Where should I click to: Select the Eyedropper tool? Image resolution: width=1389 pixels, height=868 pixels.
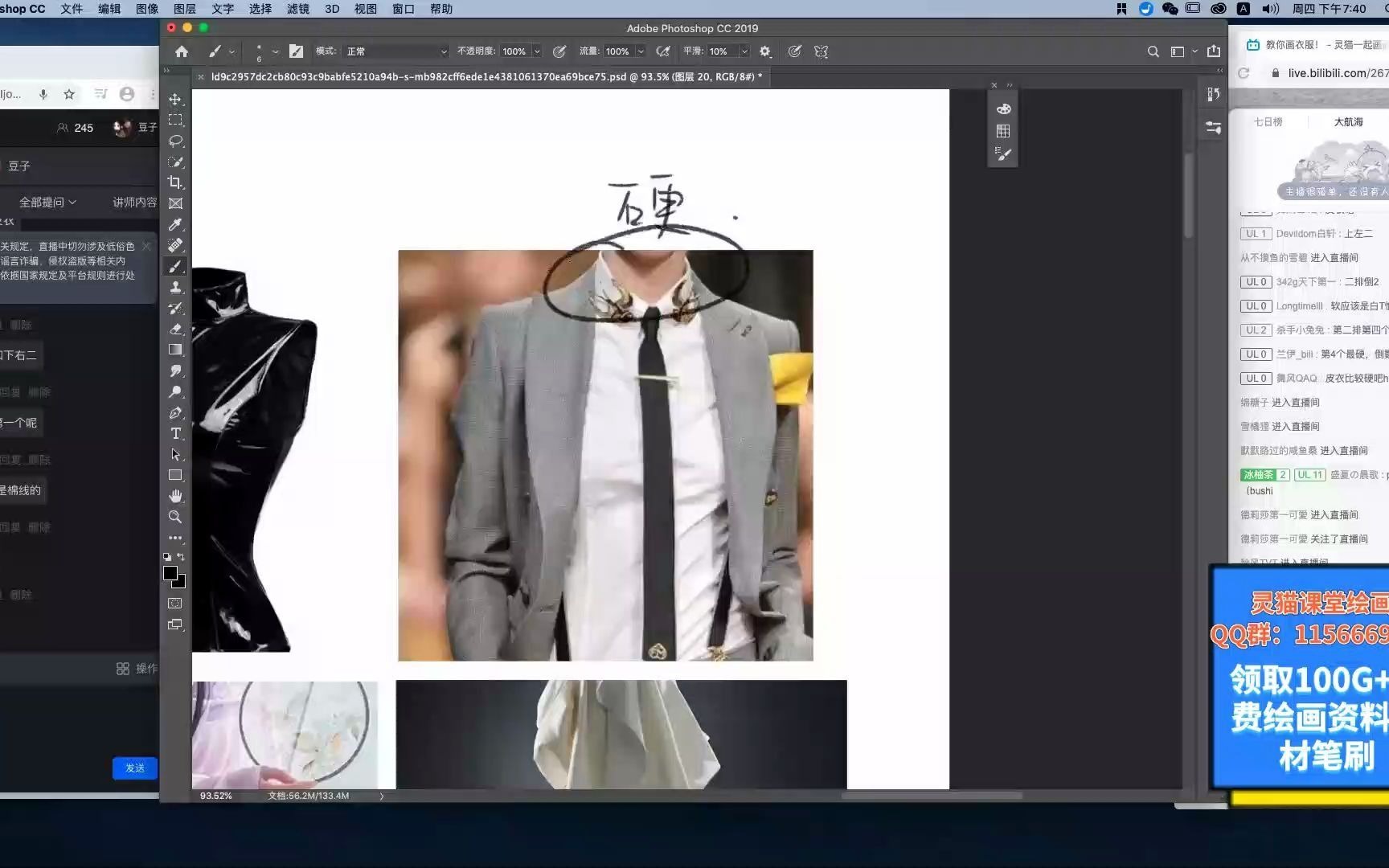point(175,224)
